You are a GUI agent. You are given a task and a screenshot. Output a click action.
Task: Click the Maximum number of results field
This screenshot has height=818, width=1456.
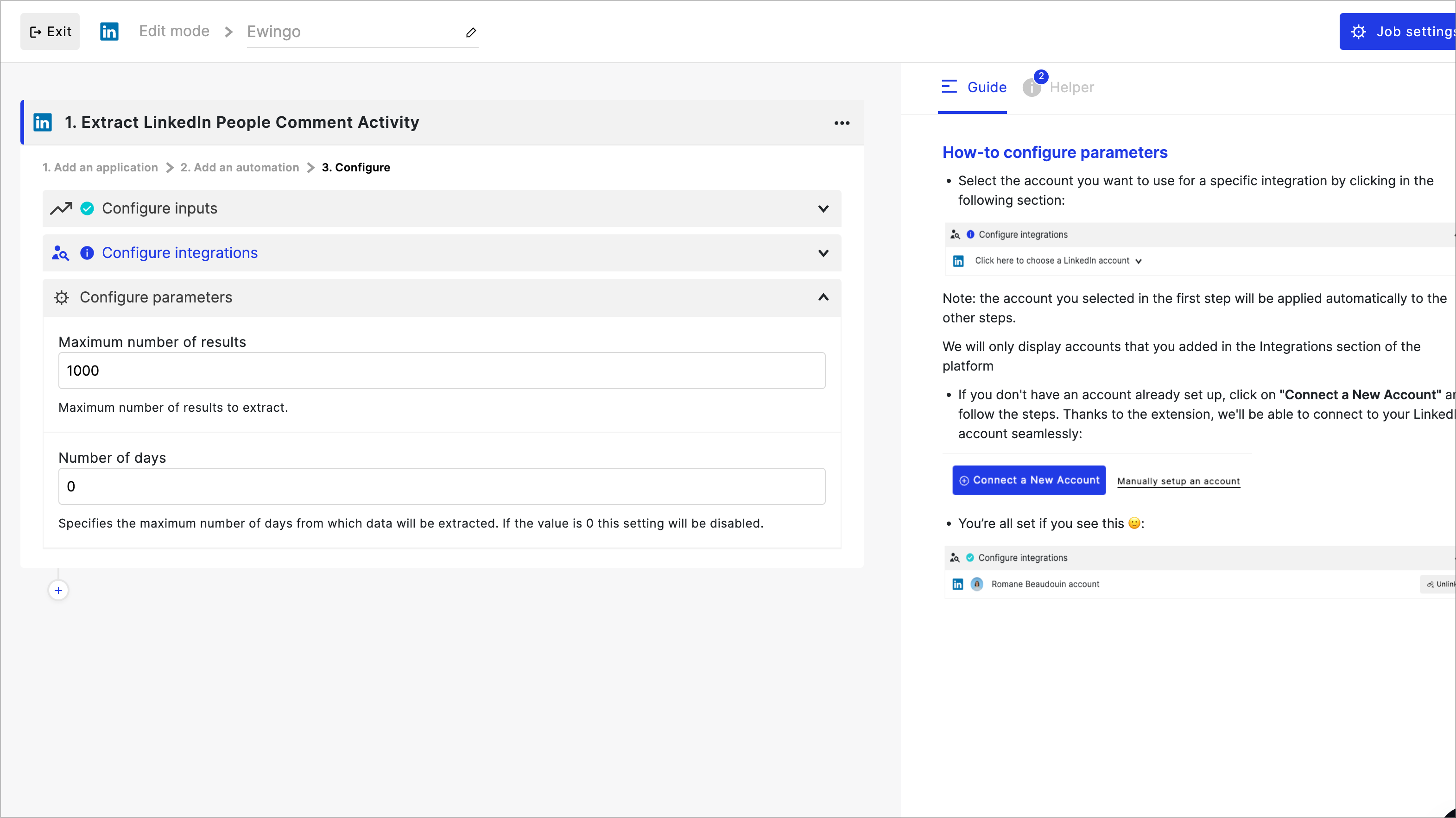pyautogui.click(x=442, y=371)
